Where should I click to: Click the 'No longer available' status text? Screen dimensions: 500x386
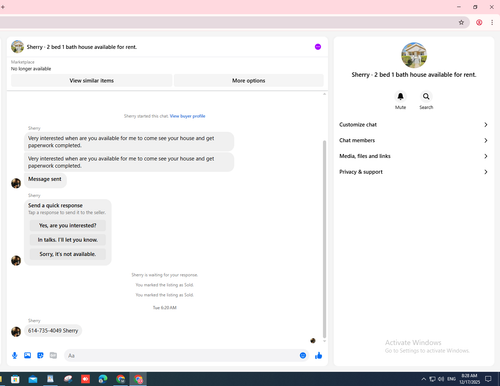31,69
